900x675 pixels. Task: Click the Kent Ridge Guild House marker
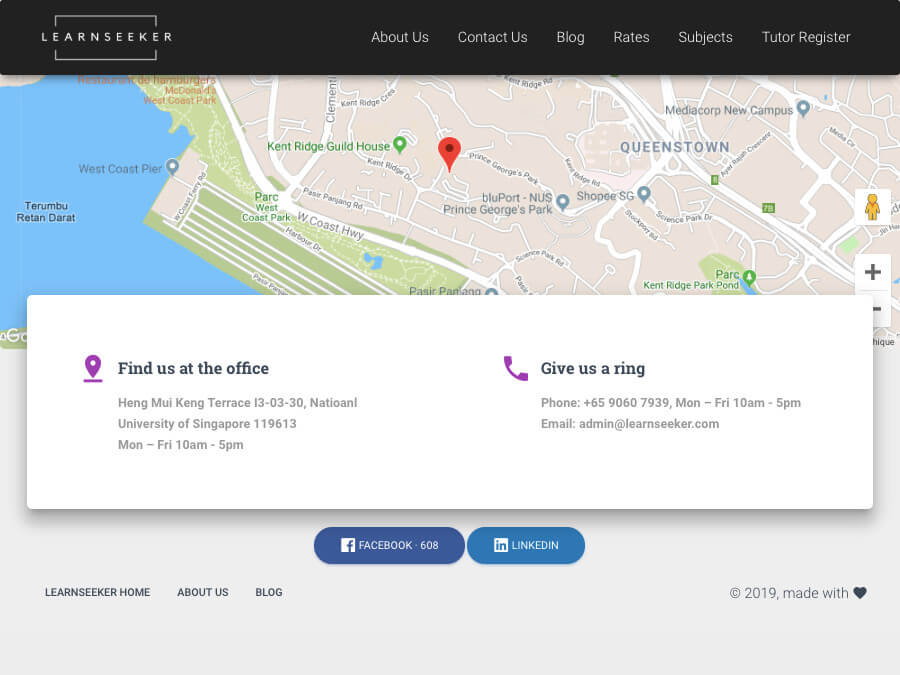(x=400, y=144)
